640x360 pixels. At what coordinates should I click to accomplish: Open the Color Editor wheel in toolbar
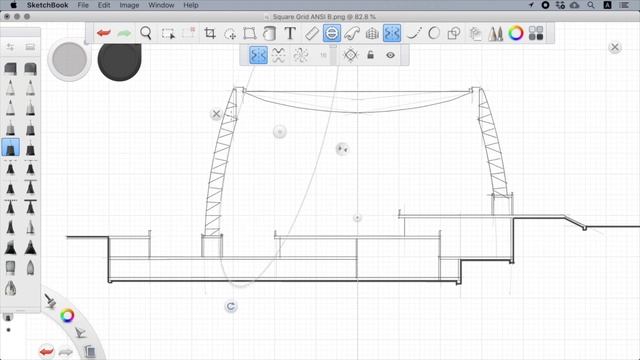tap(516, 33)
